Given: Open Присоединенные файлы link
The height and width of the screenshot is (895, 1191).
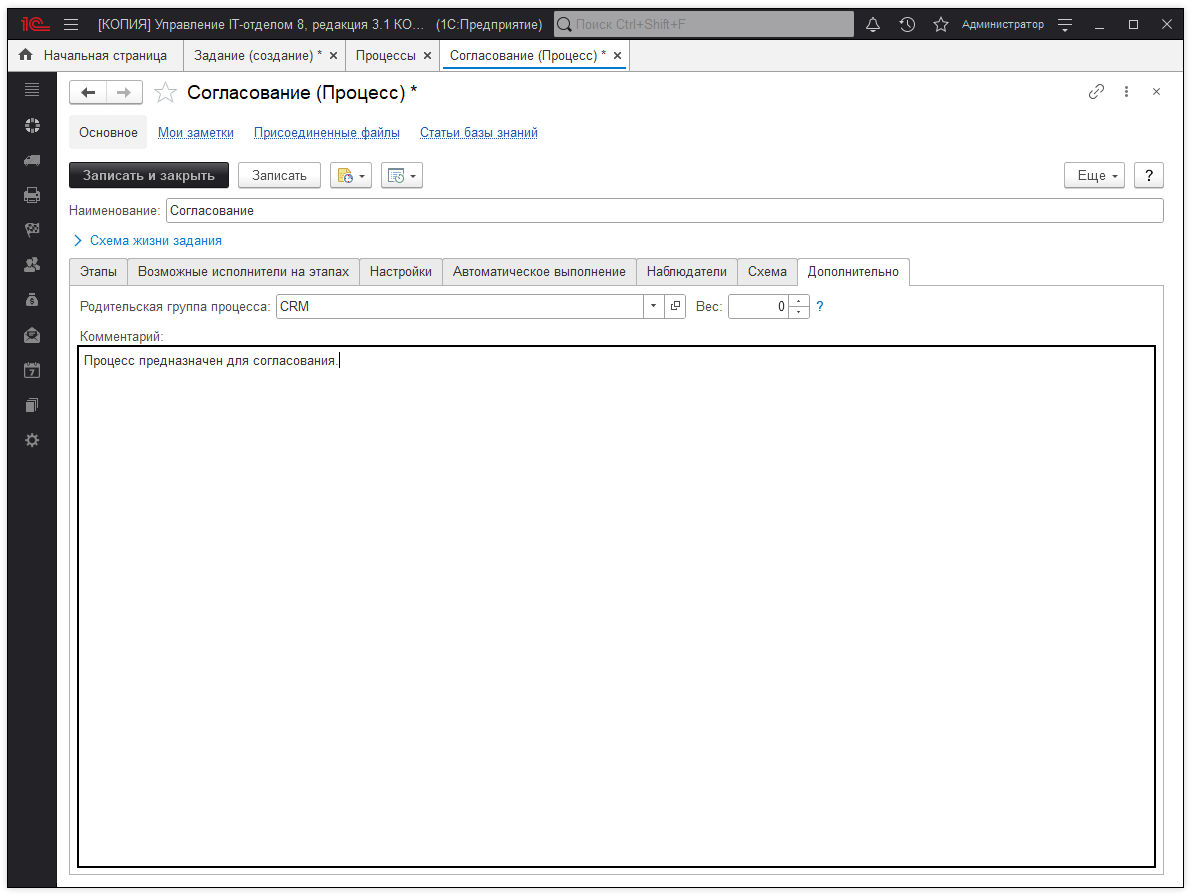Looking at the screenshot, I should click(x=326, y=133).
